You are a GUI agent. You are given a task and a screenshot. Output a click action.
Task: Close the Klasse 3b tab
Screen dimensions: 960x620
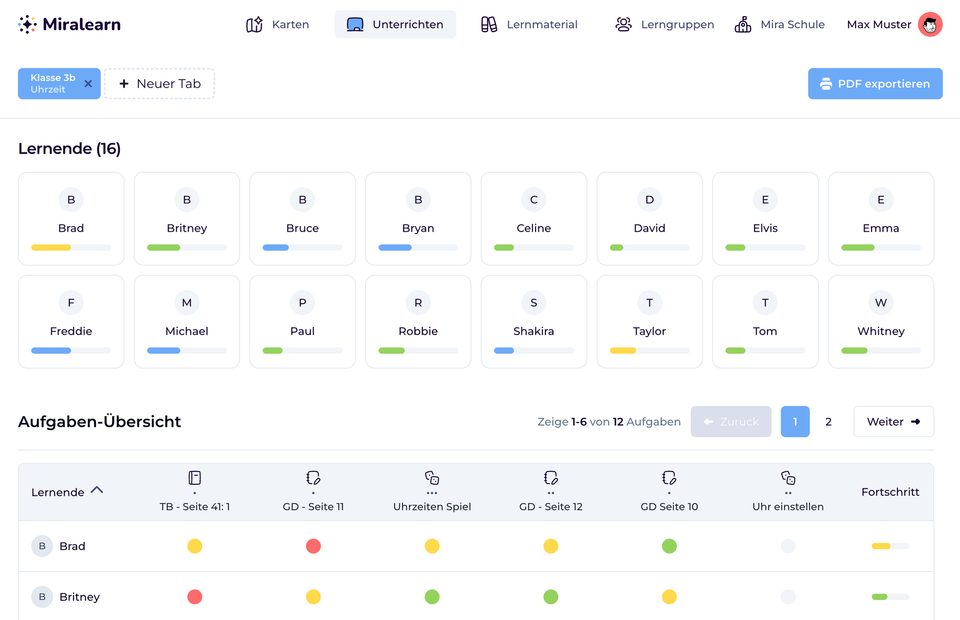tap(88, 84)
